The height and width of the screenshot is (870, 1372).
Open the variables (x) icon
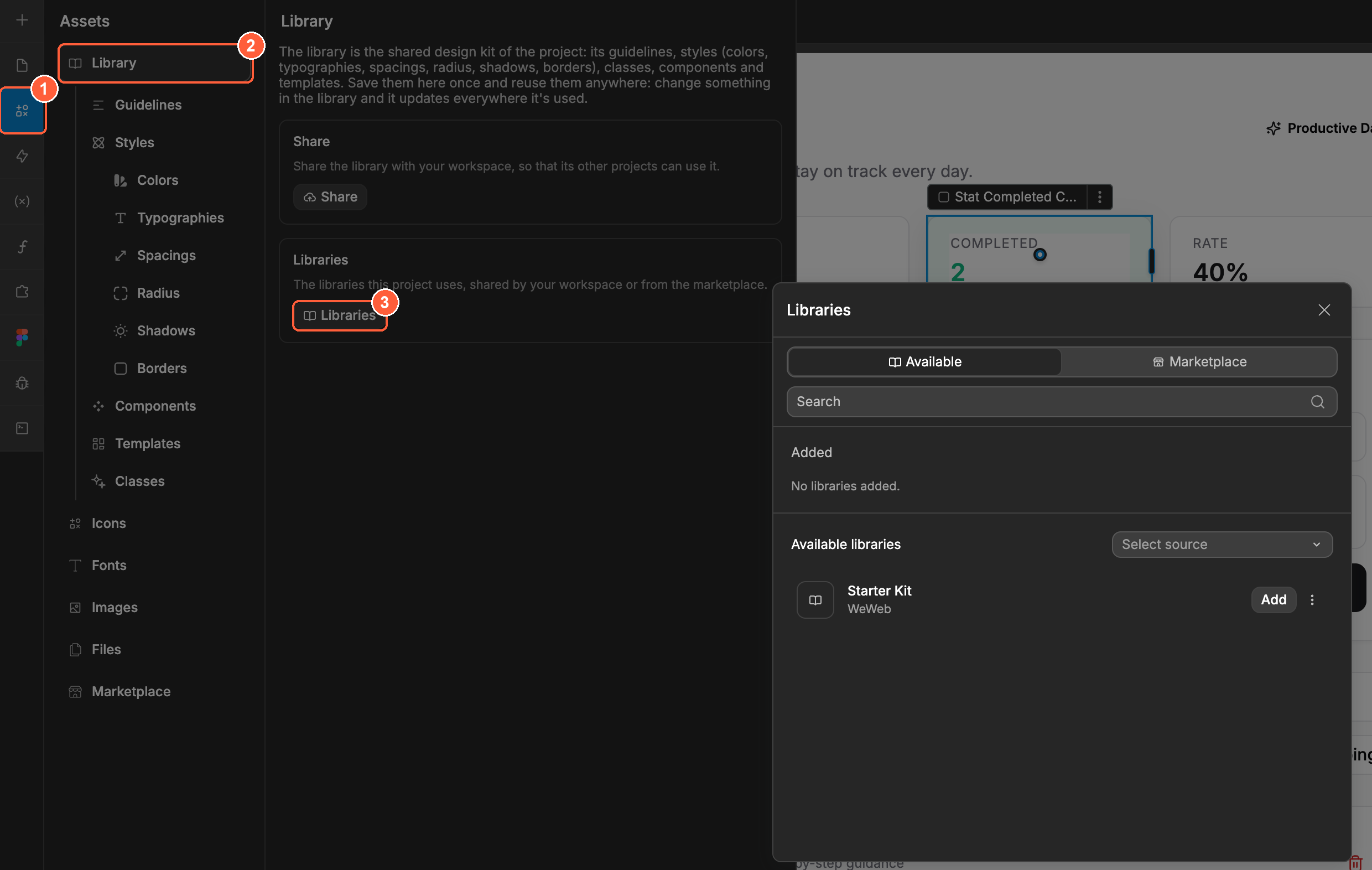click(22, 201)
